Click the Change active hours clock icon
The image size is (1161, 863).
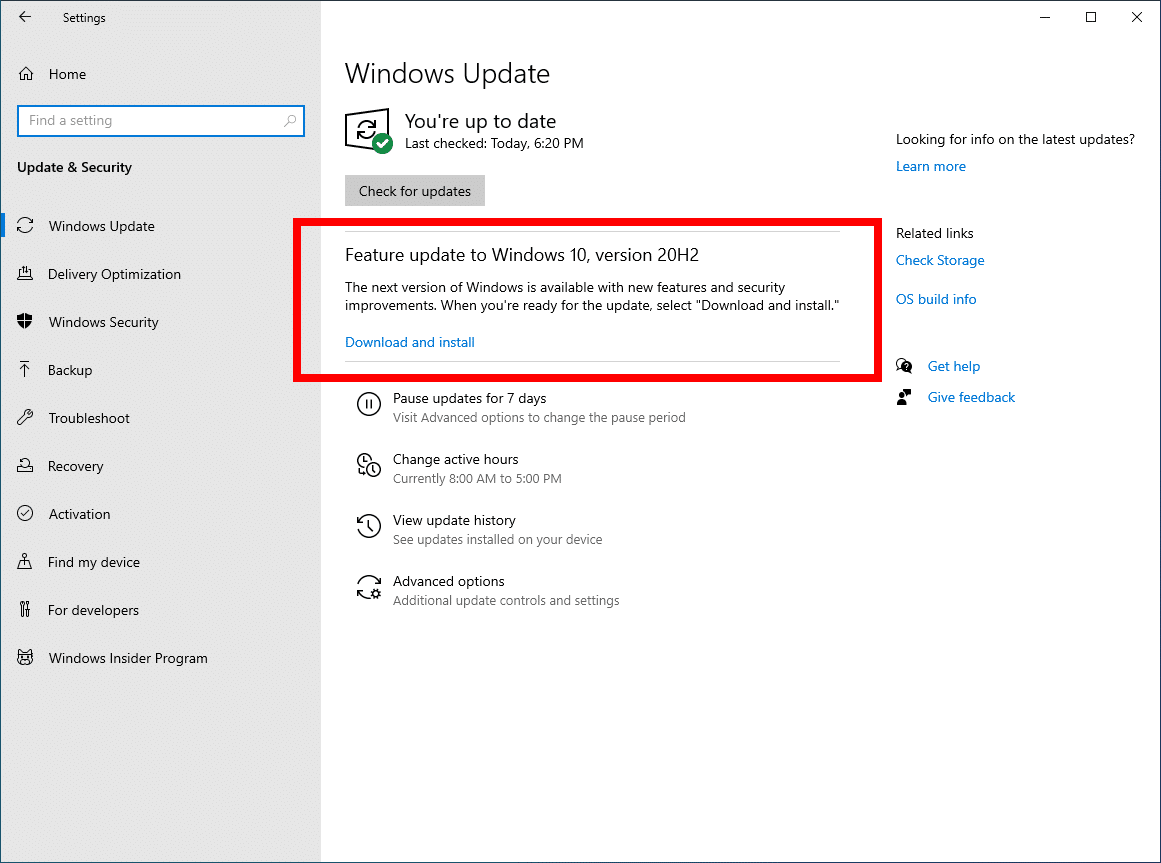(369, 466)
